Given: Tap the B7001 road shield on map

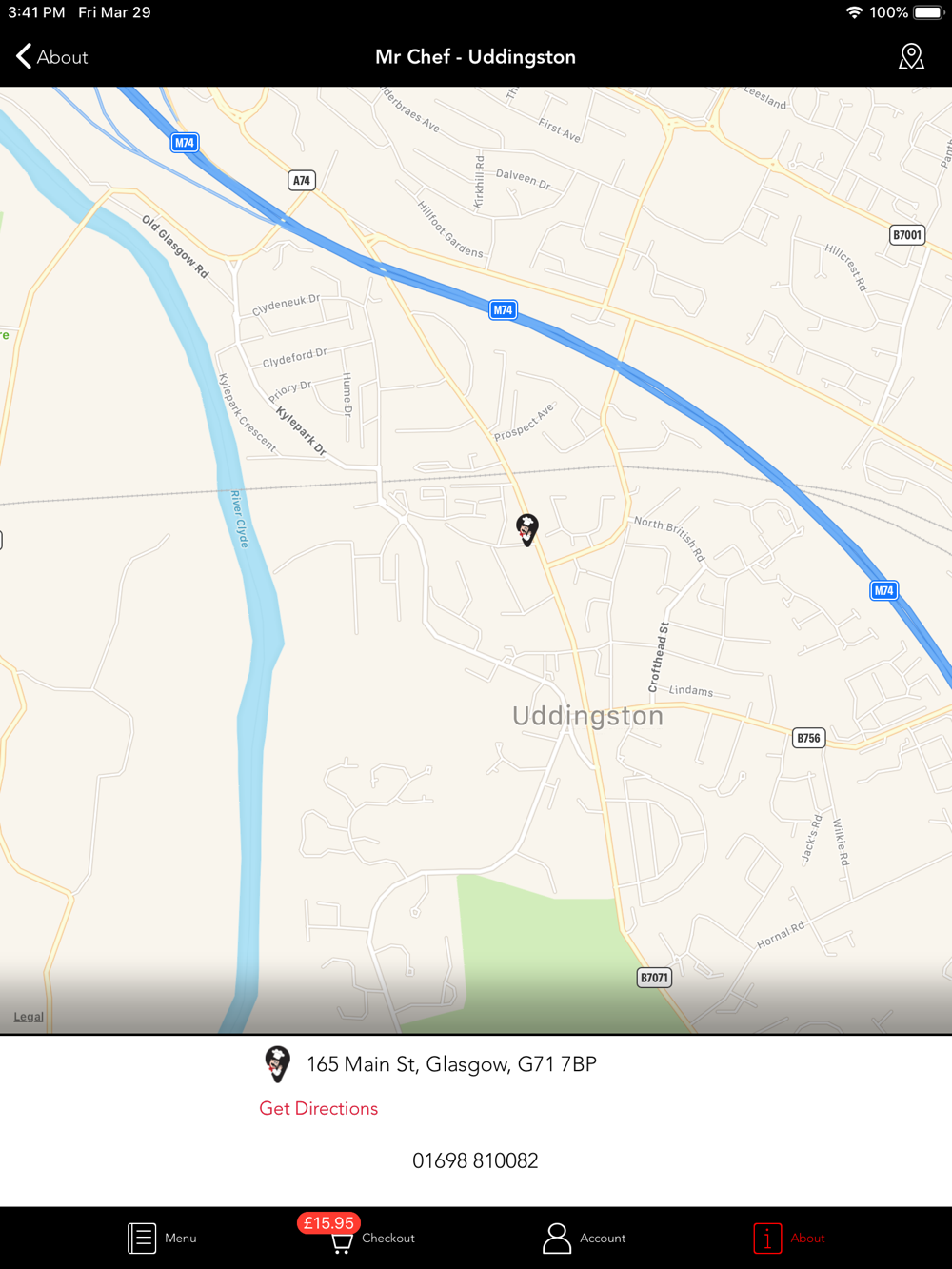Looking at the screenshot, I should click(x=907, y=235).
